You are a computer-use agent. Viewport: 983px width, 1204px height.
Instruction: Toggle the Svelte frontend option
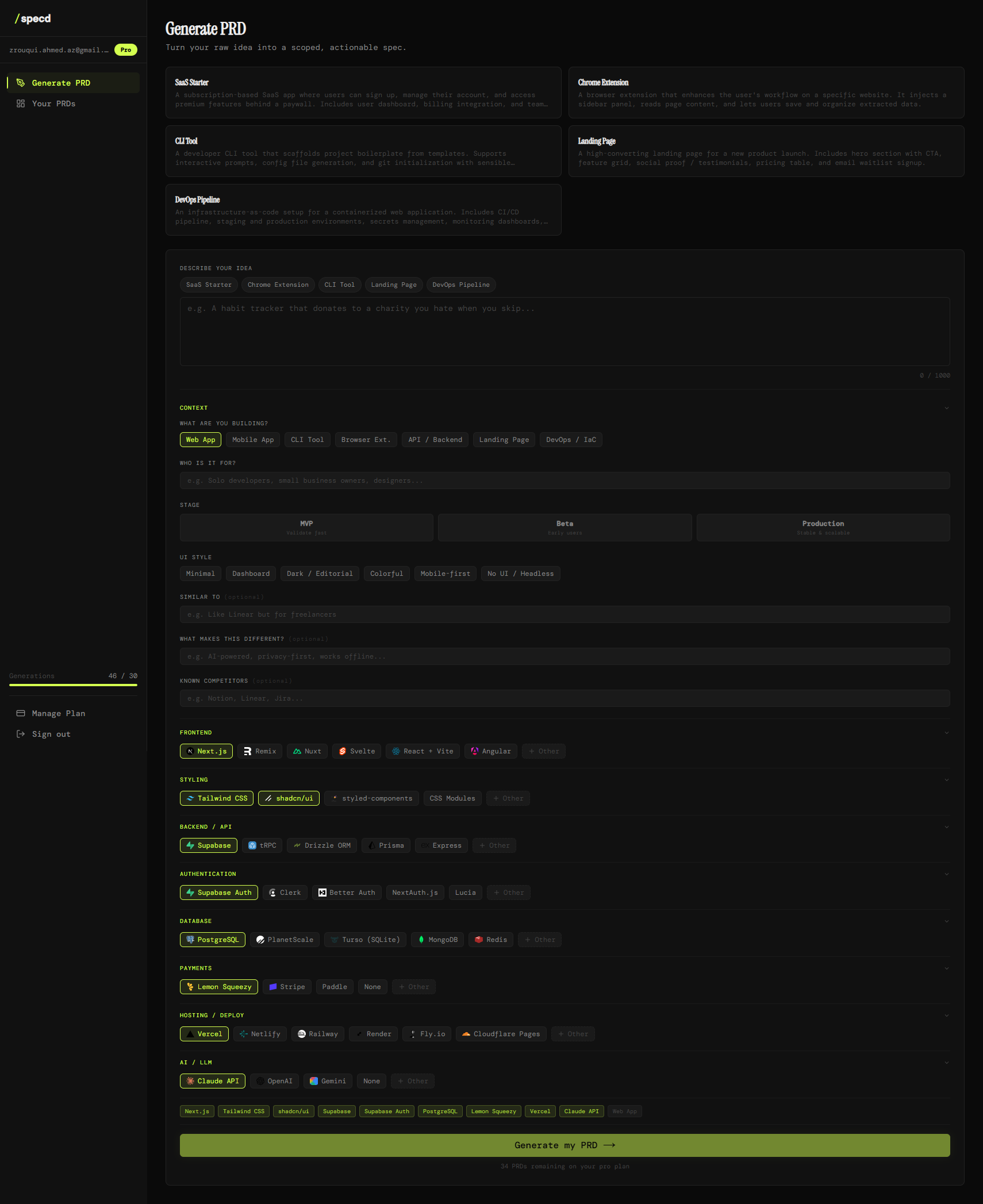(356, 751)
